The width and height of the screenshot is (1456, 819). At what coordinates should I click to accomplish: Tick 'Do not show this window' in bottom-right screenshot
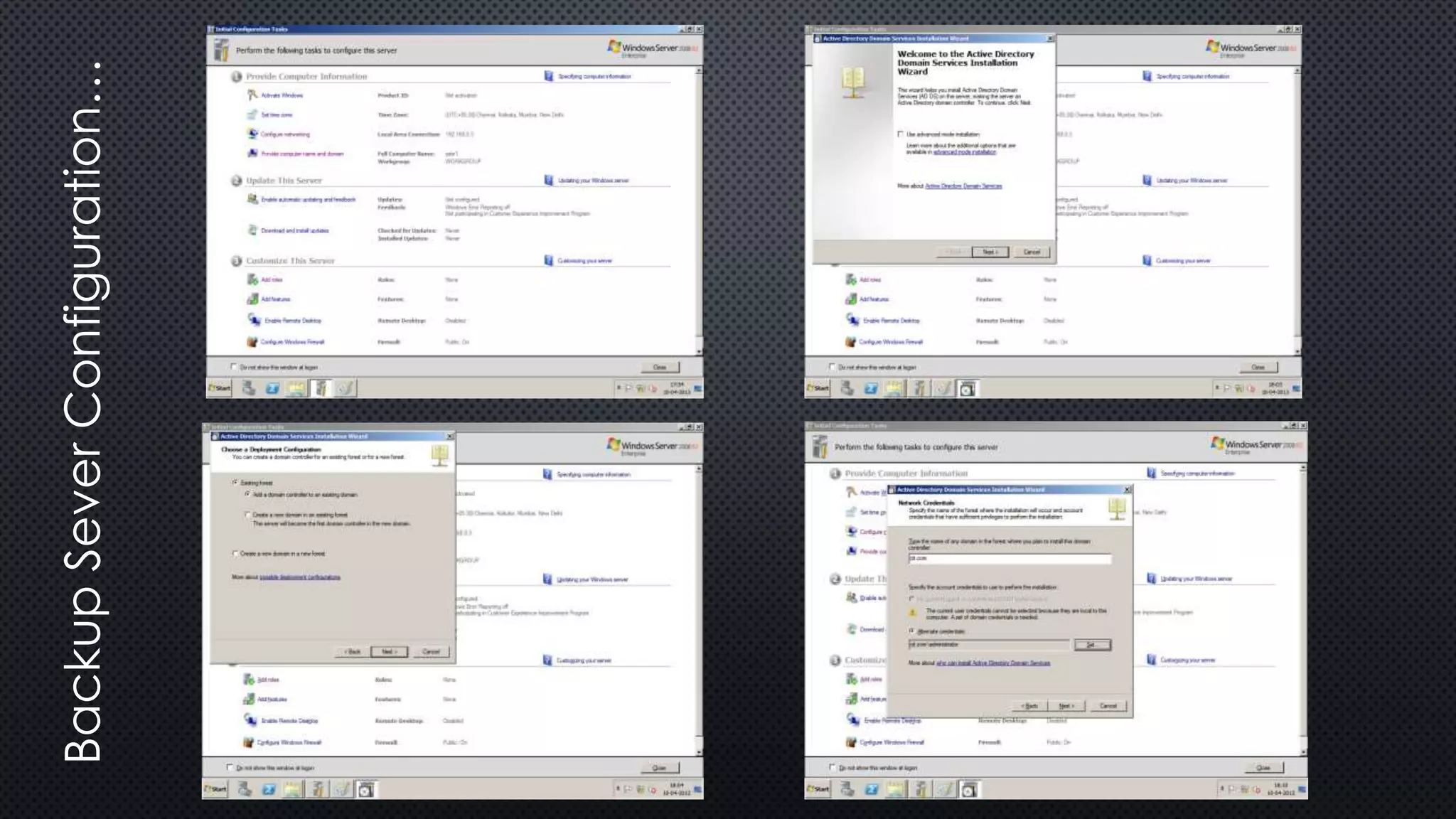833,767
